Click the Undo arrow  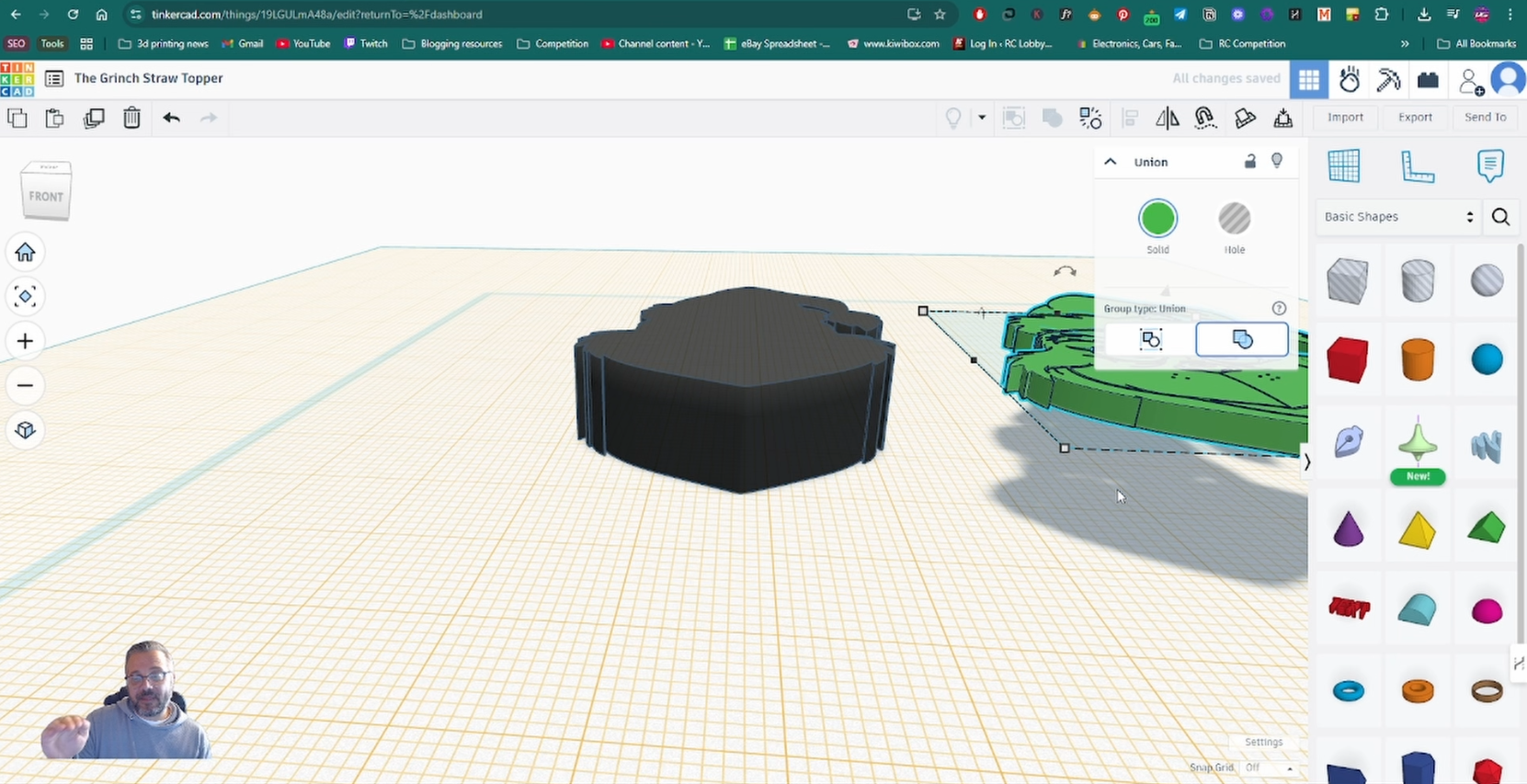(x=171, y=118)
